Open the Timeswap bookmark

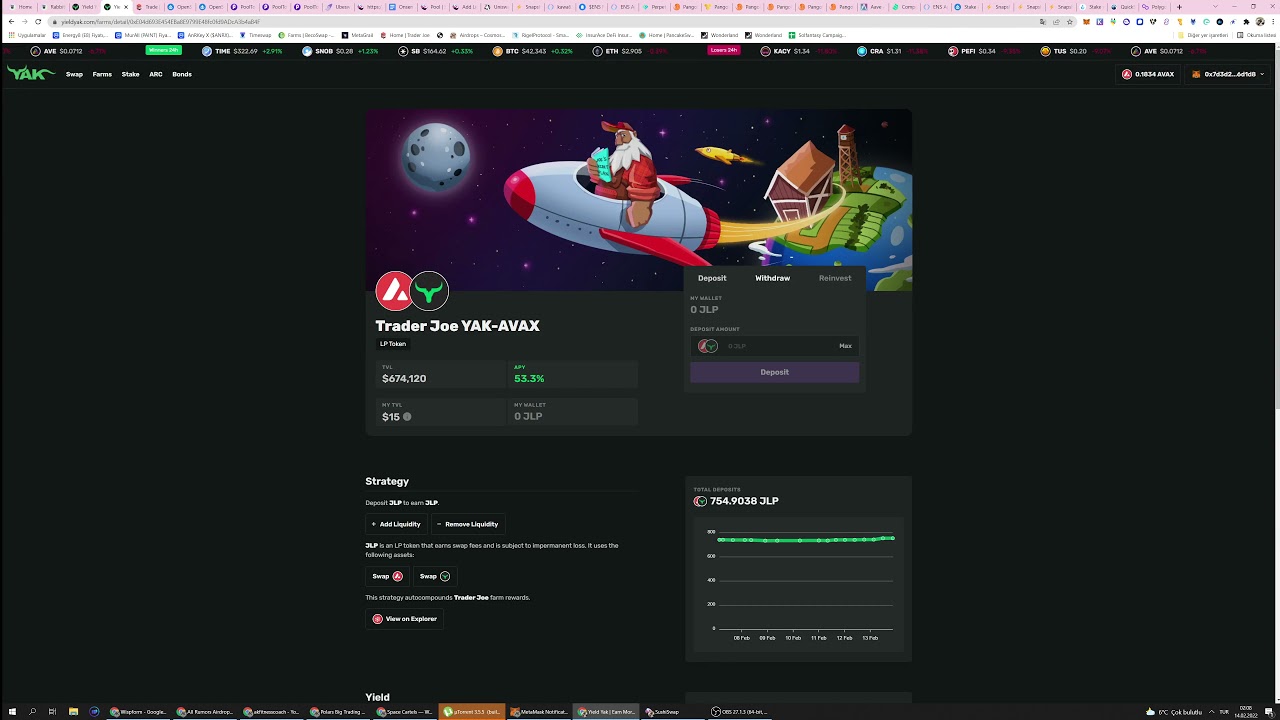[x=255, y=35]
